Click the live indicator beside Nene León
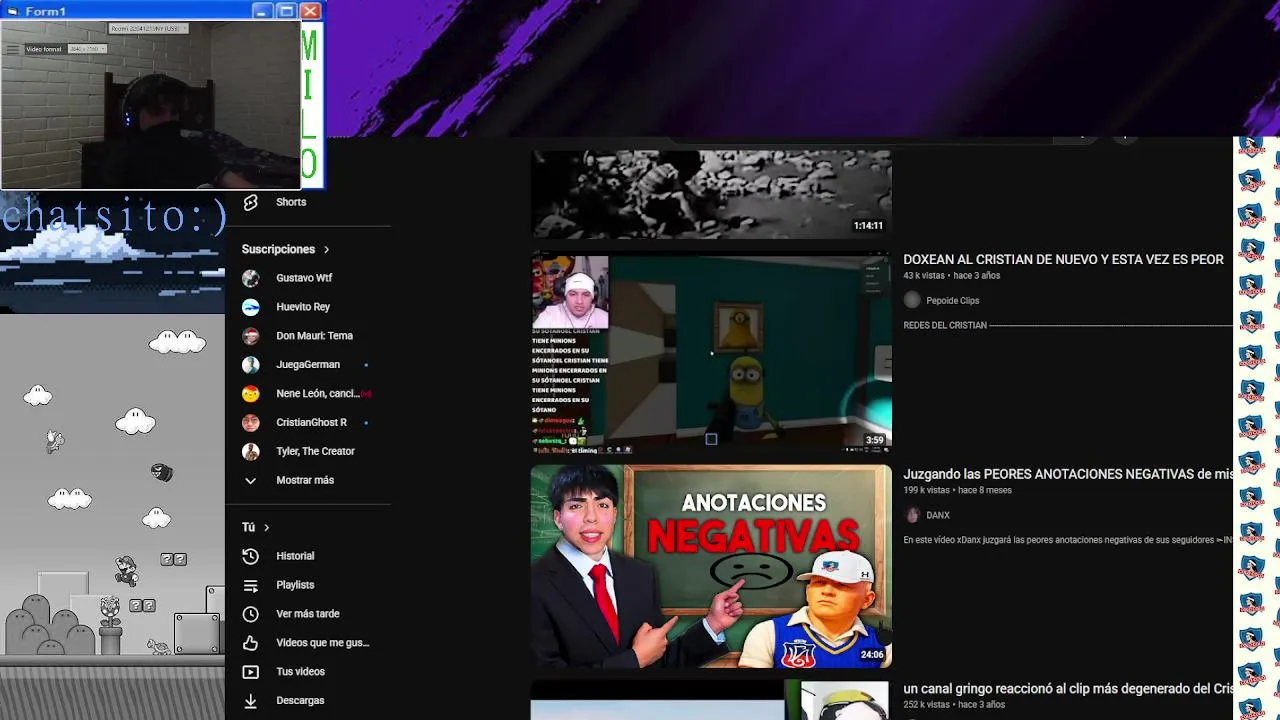Image resolution: width=1280 pixels, height=720 pixels. pos(366,394)
